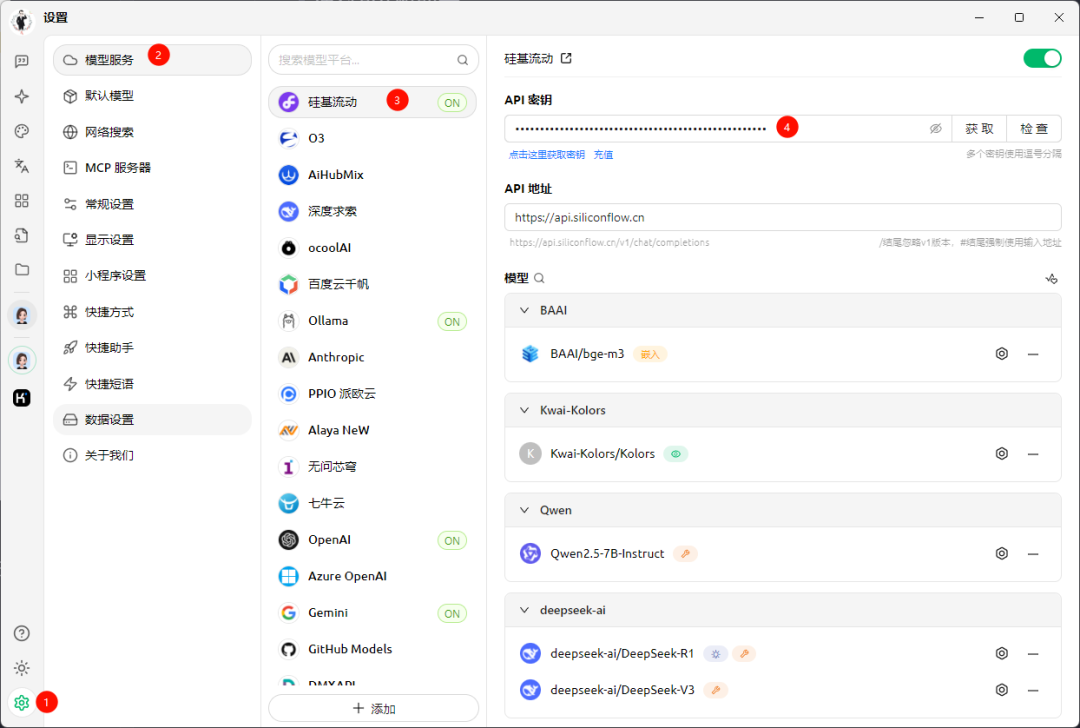Open the palette paintings sidebar icon

[21, 131]
